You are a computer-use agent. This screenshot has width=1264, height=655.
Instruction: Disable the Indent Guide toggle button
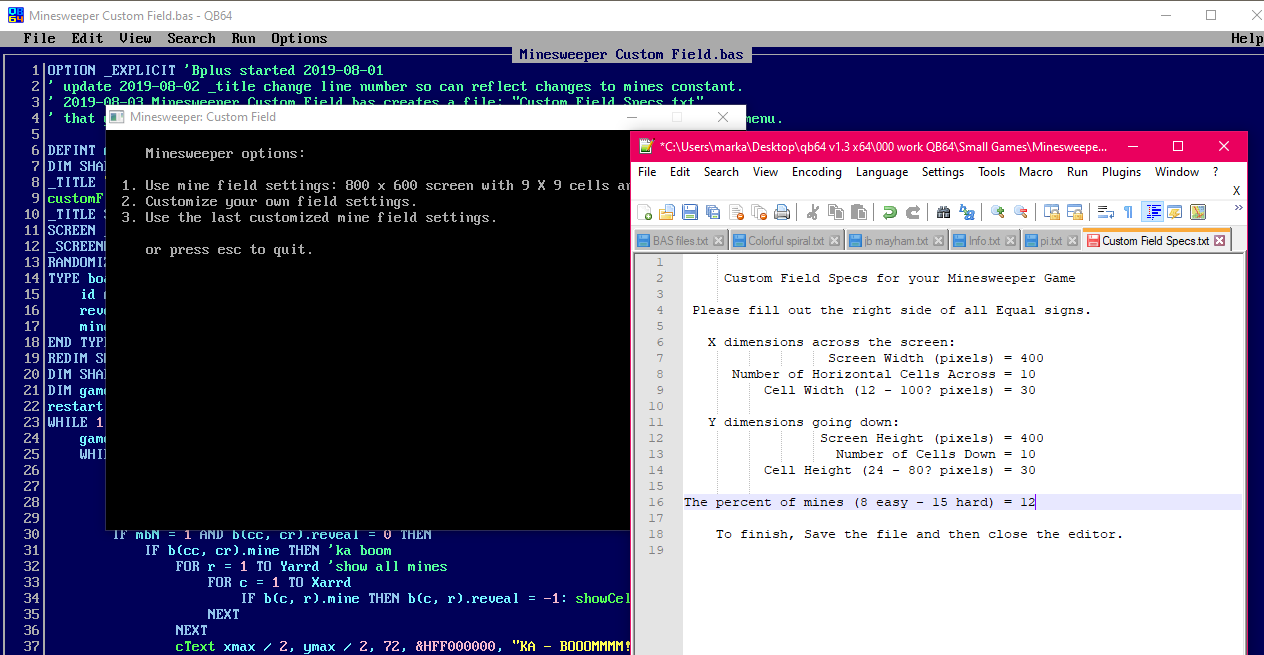(x=1153, y=212)
